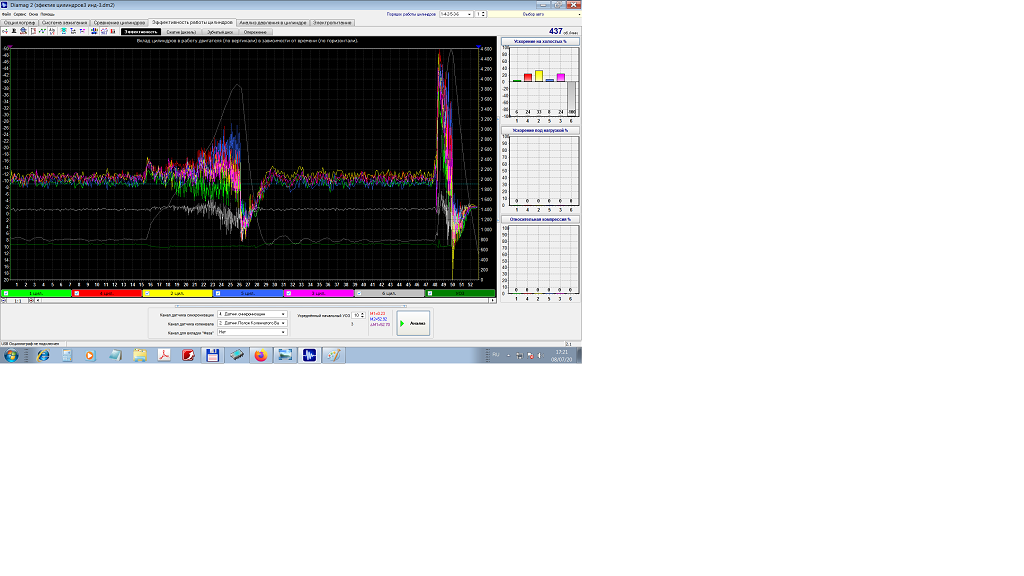This screenshot has height=576, width=1024.
Task: Open the Windows Start menu
Action: 12,355
